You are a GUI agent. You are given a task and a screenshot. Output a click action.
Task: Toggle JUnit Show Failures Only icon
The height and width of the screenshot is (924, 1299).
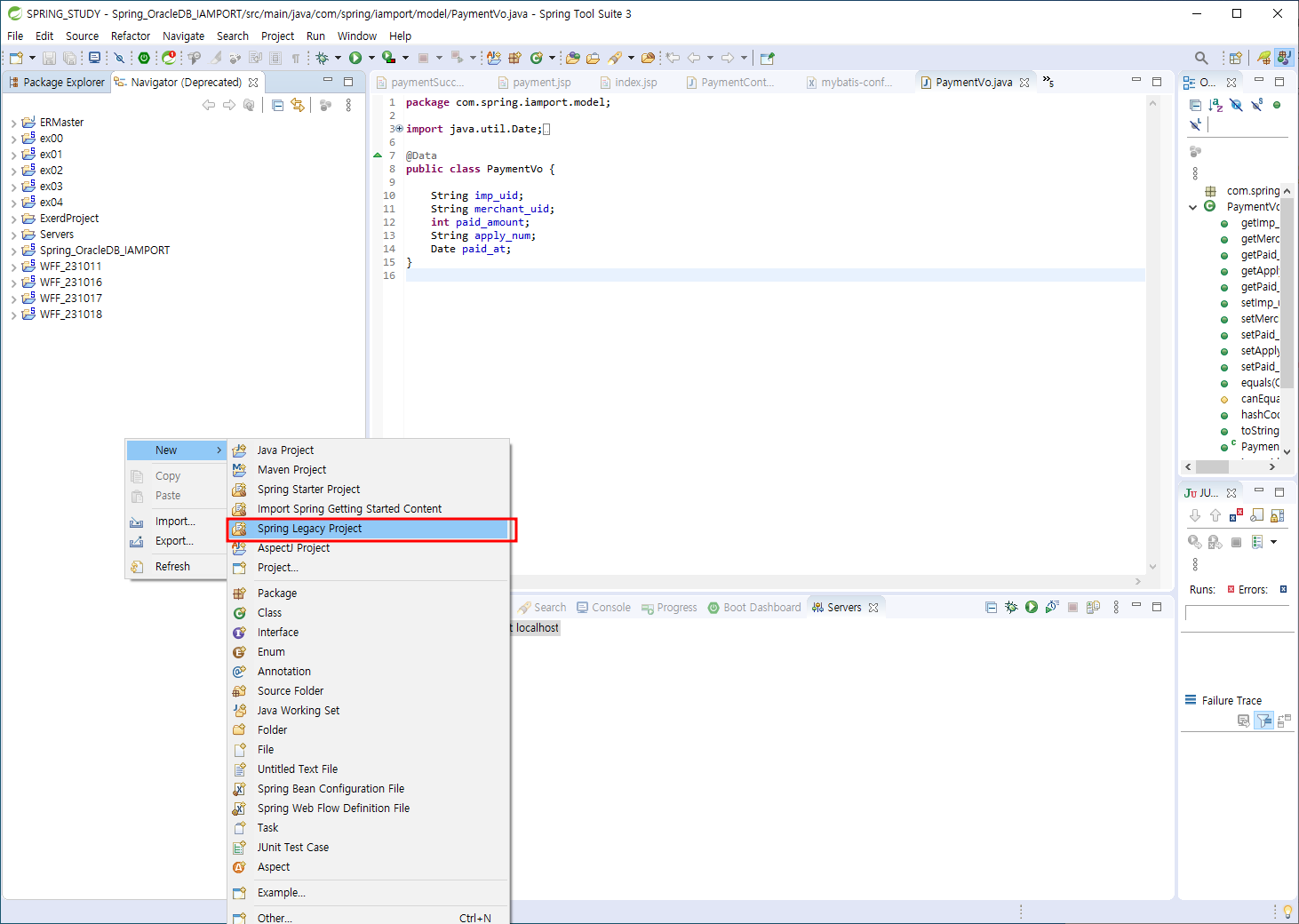(x=1236, y=515)
